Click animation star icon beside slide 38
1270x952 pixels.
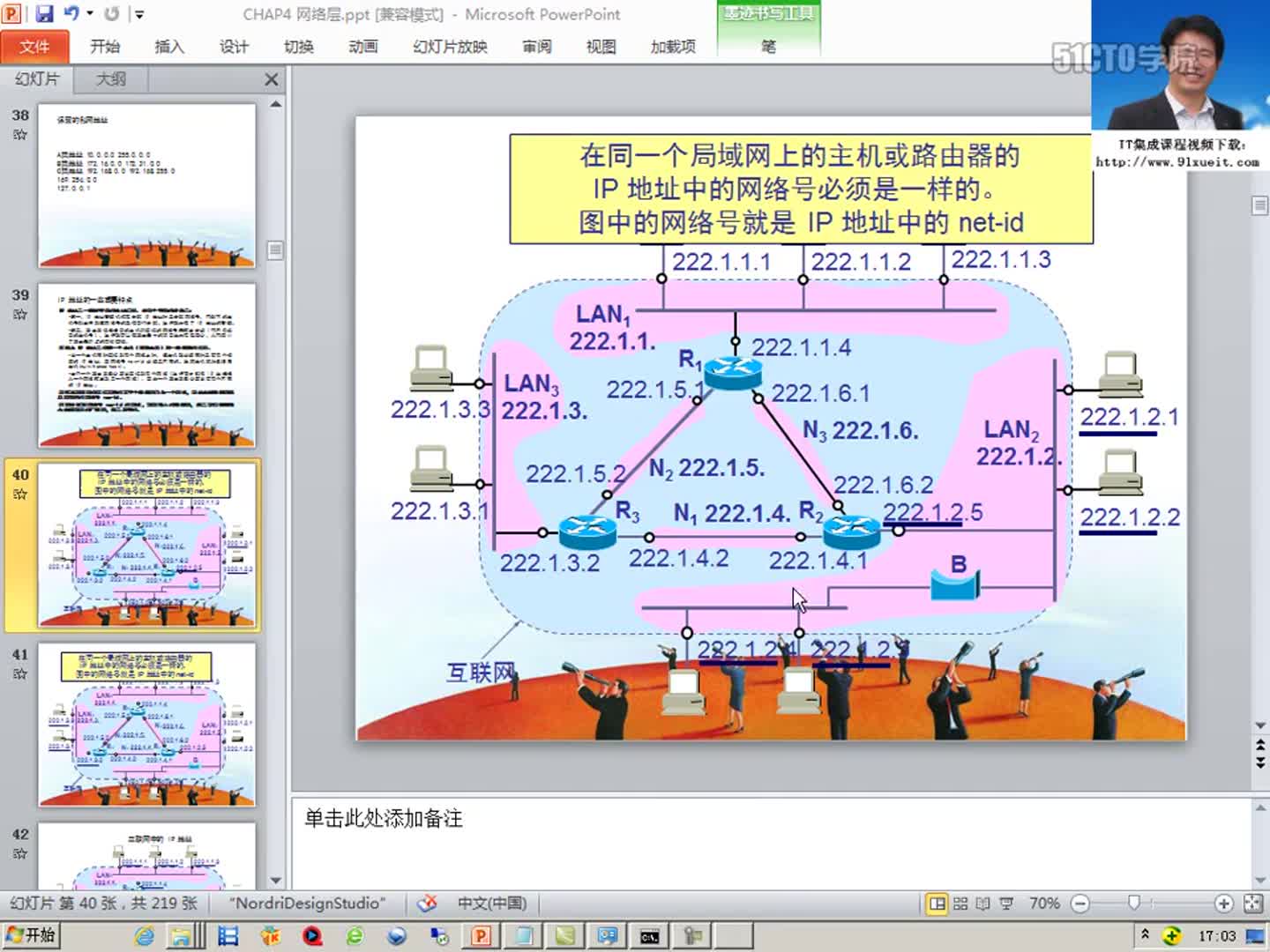pos(20,135)
